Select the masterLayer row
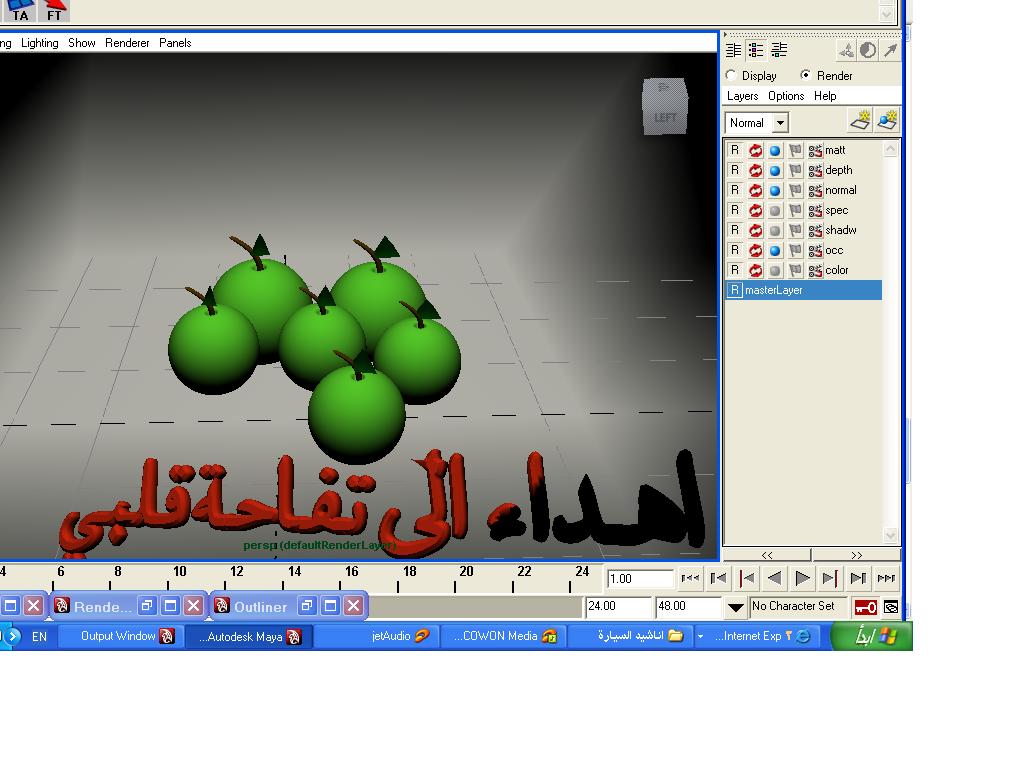 click(804, 290)
